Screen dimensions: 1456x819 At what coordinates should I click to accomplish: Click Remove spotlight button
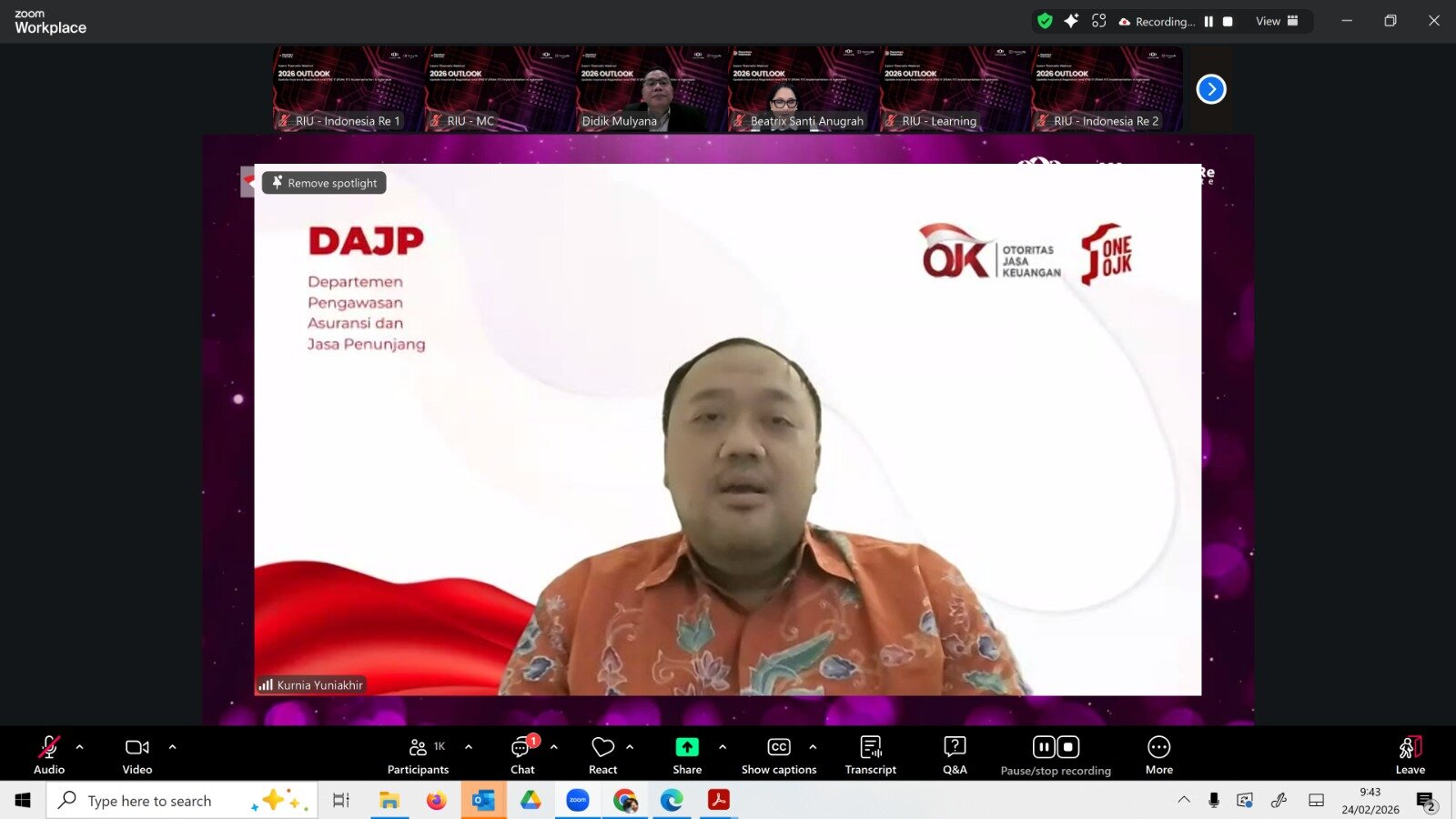coord(324,183)
